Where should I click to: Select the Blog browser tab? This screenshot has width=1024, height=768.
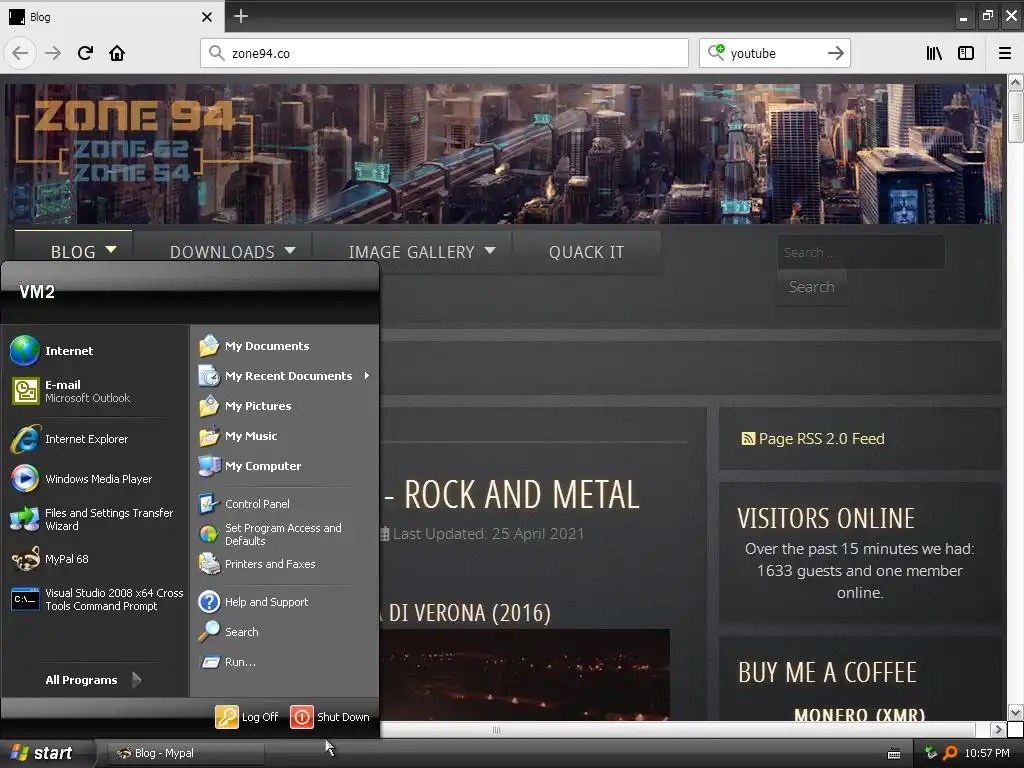tap(112, 17)
